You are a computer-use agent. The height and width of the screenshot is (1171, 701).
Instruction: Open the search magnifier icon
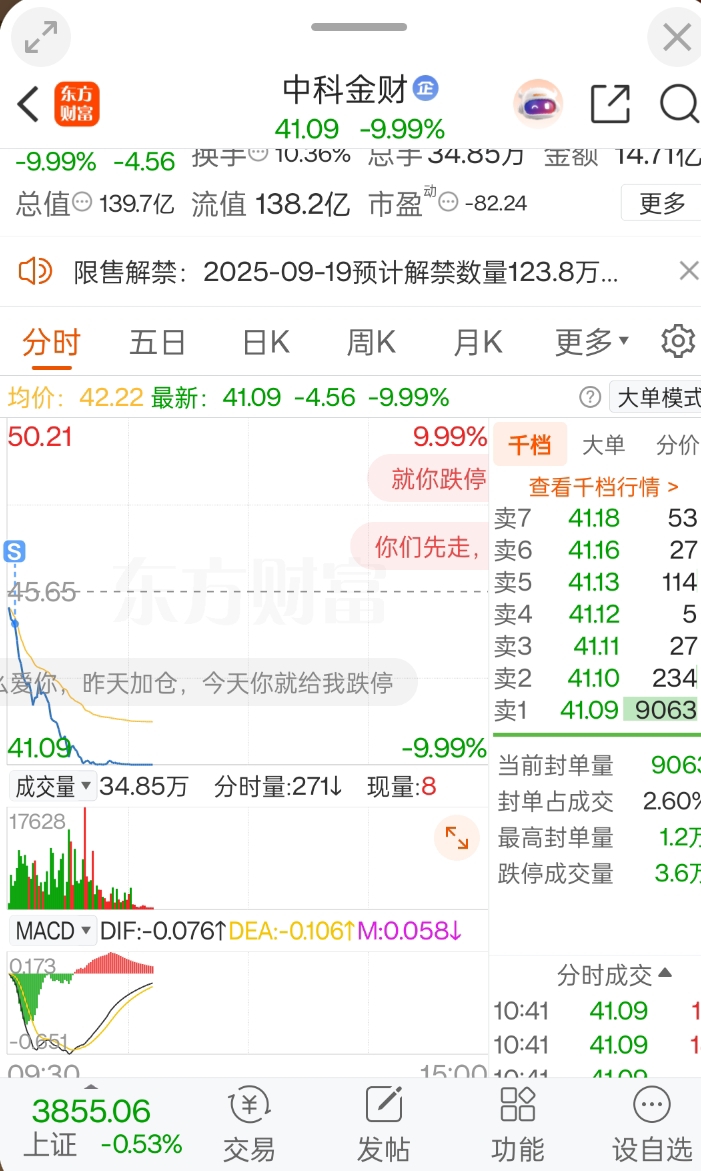[x=679, y=104]
